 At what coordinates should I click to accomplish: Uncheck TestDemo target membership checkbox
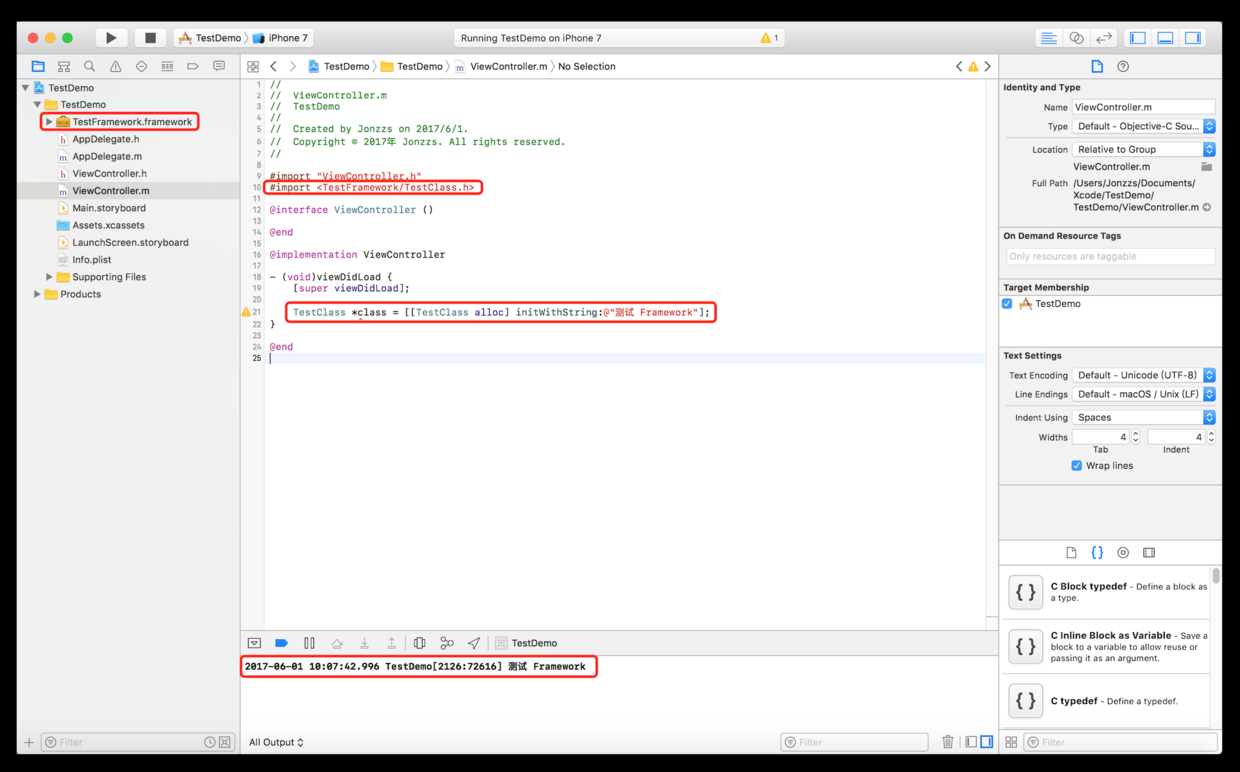[1007, 304]
